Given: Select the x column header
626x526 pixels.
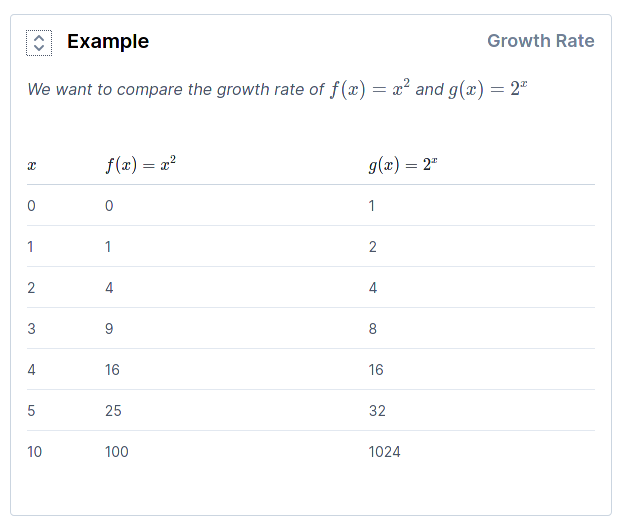Looking at the screenshot, I should click(32, 165).
